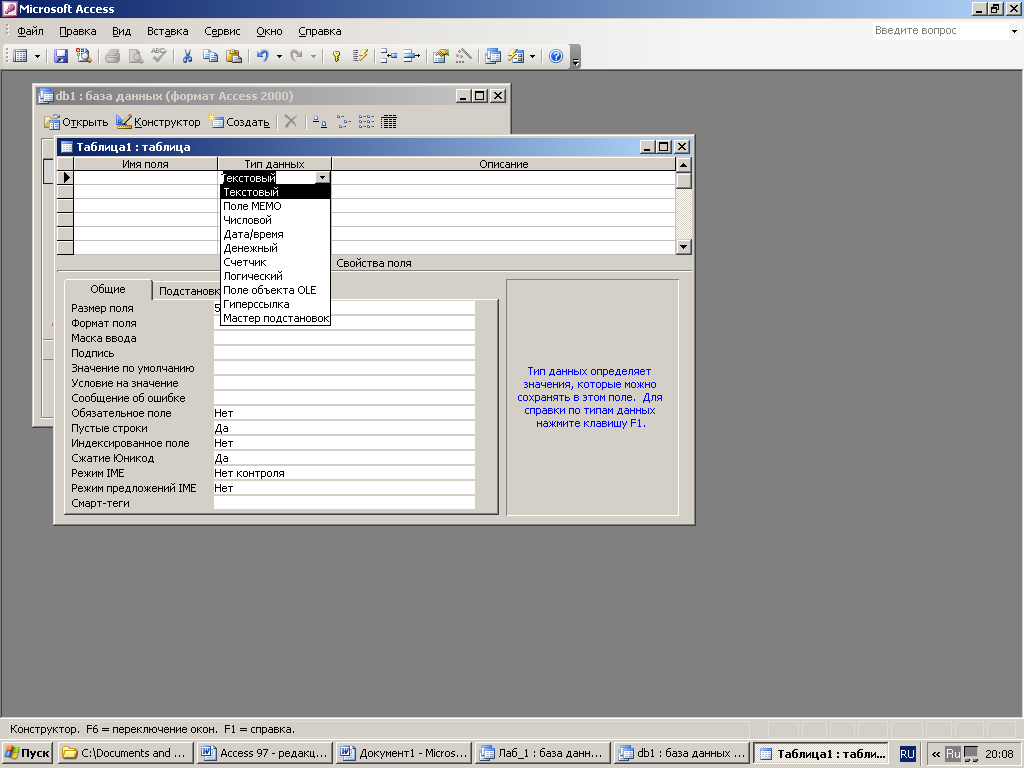The width and height of the screenshot is (1024, 768).
Task: Choose Мастер подстановок from the list
Action: pos(275,318)
